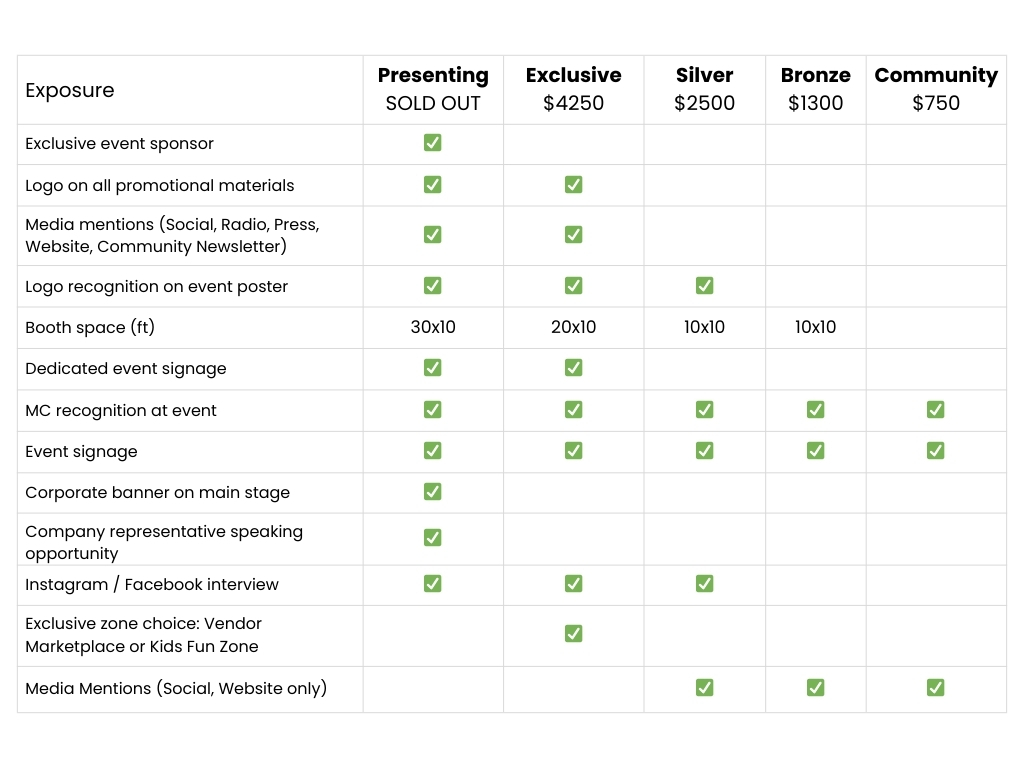Click Community checkmark for Media Mentions (Social, Website only)

[935, 688]
